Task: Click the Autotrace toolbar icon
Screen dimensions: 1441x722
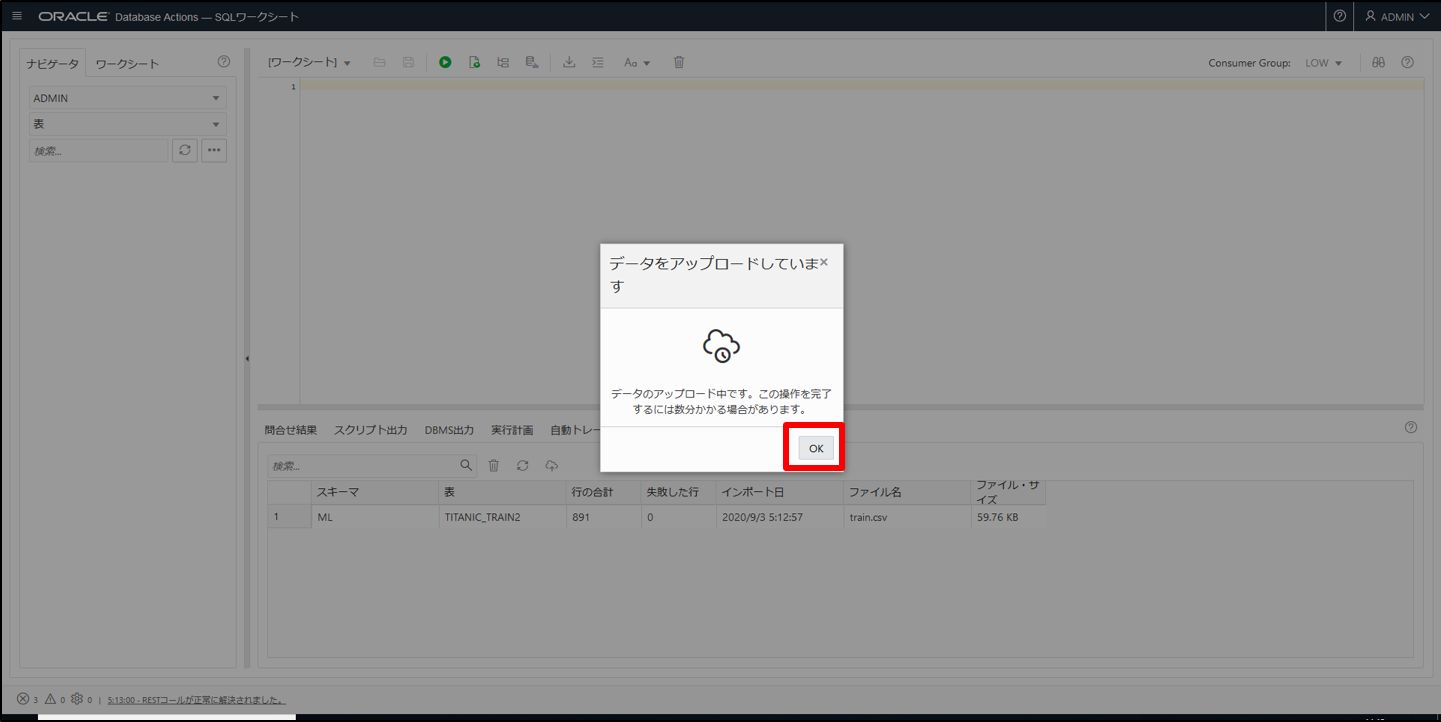Action: [532, 62]
